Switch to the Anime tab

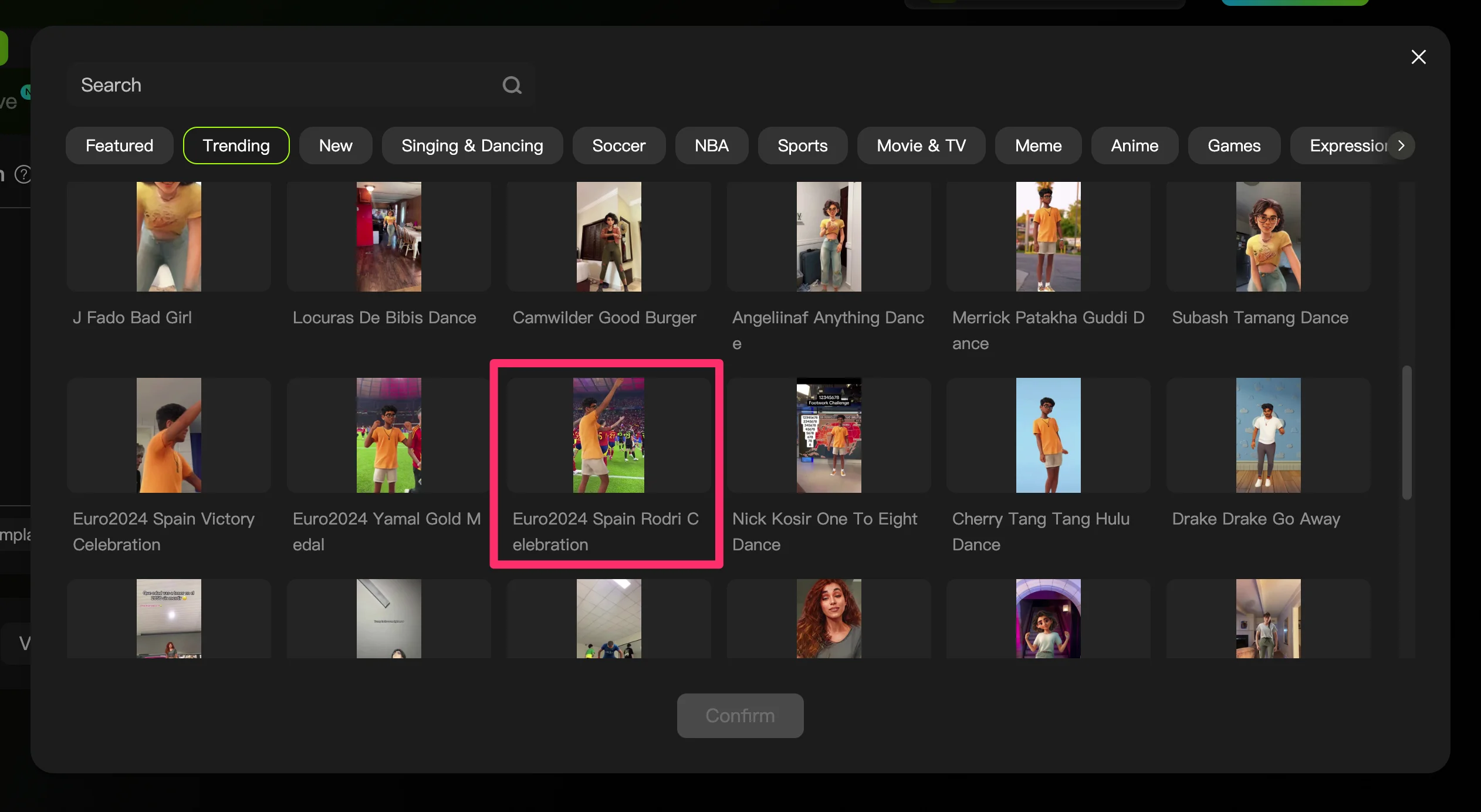point(1134,146)
